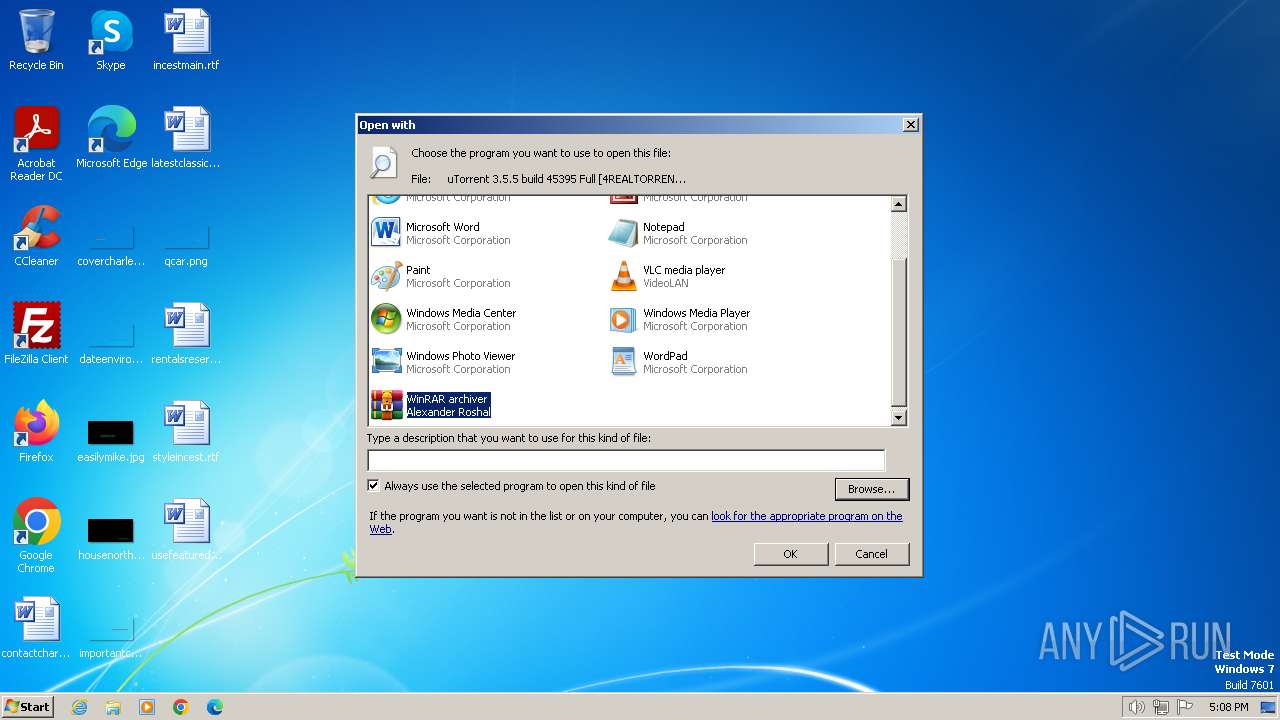Select the Microsoft Edge desktop shortcut

pyautogui.click(x=111, y=138)
